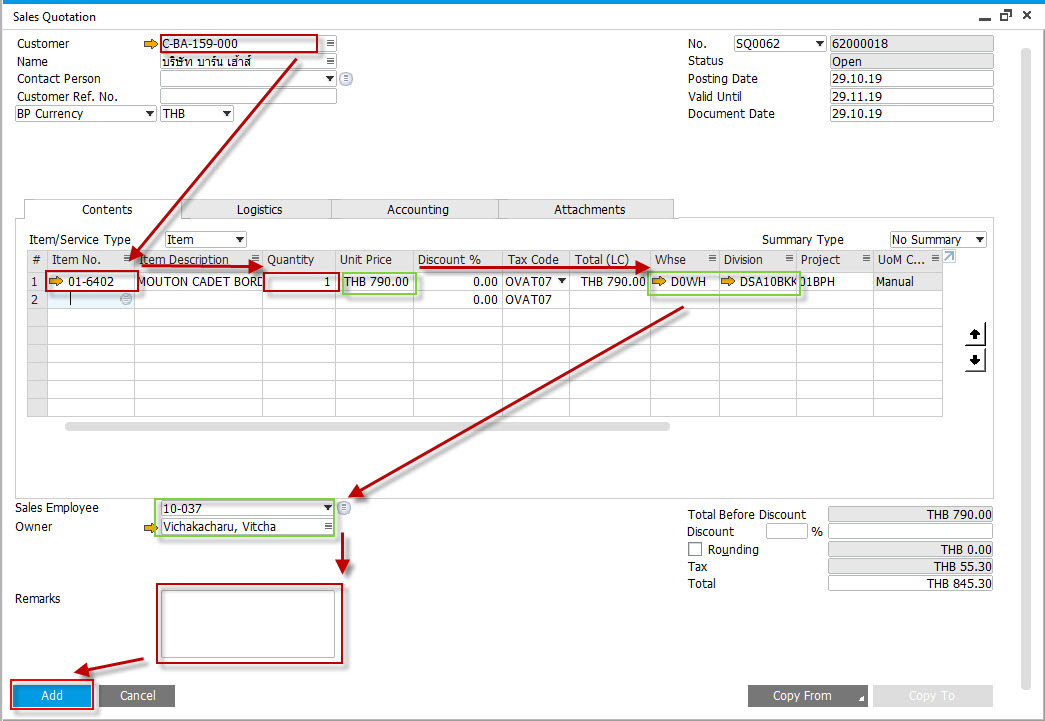Open the Owner link arrow
1045x721 pixels.
point(151,527)
